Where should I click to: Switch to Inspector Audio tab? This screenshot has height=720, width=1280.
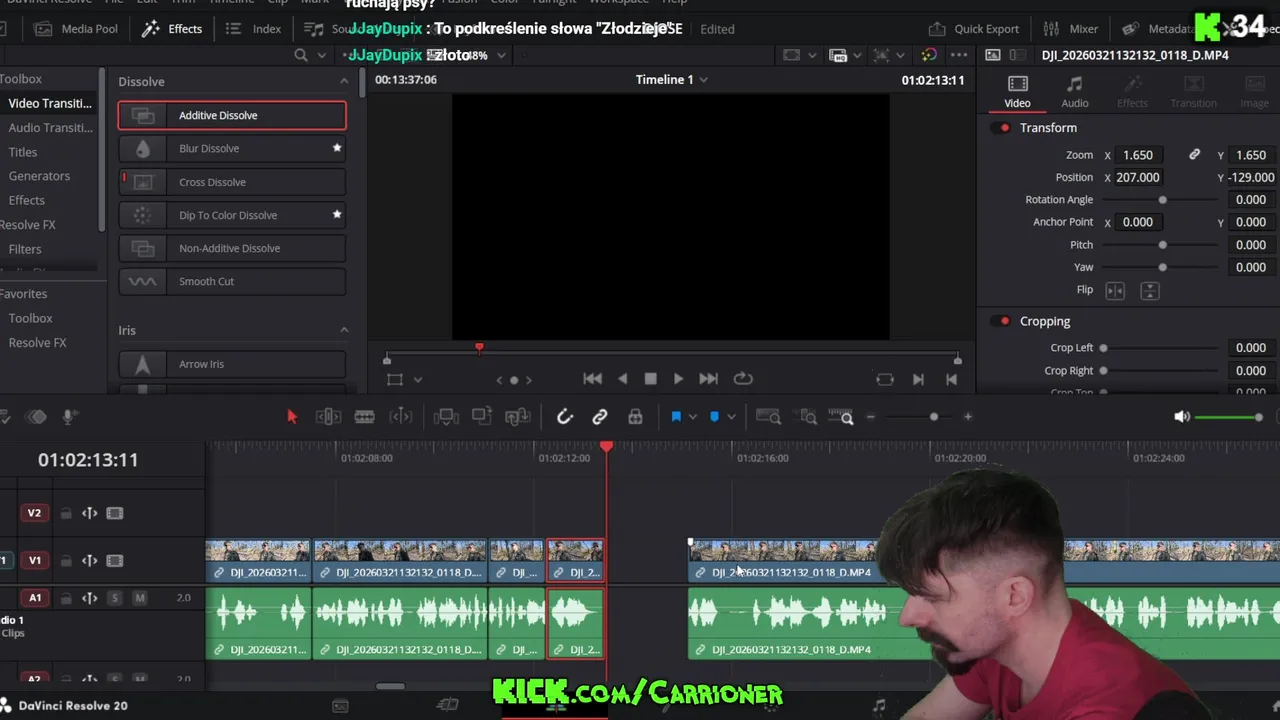1075,92
